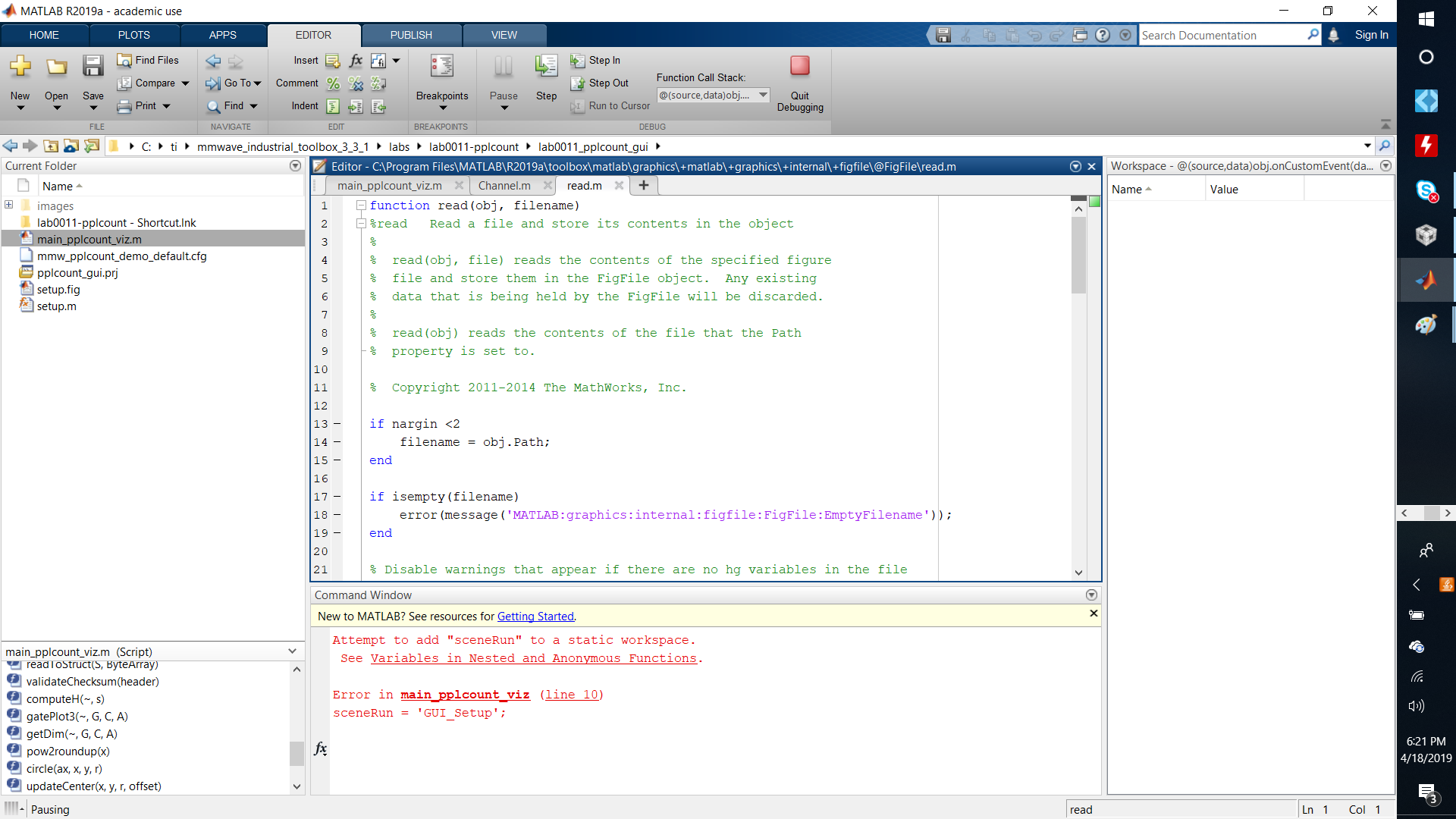Click the fx insert function icon

tap(356, 61)
